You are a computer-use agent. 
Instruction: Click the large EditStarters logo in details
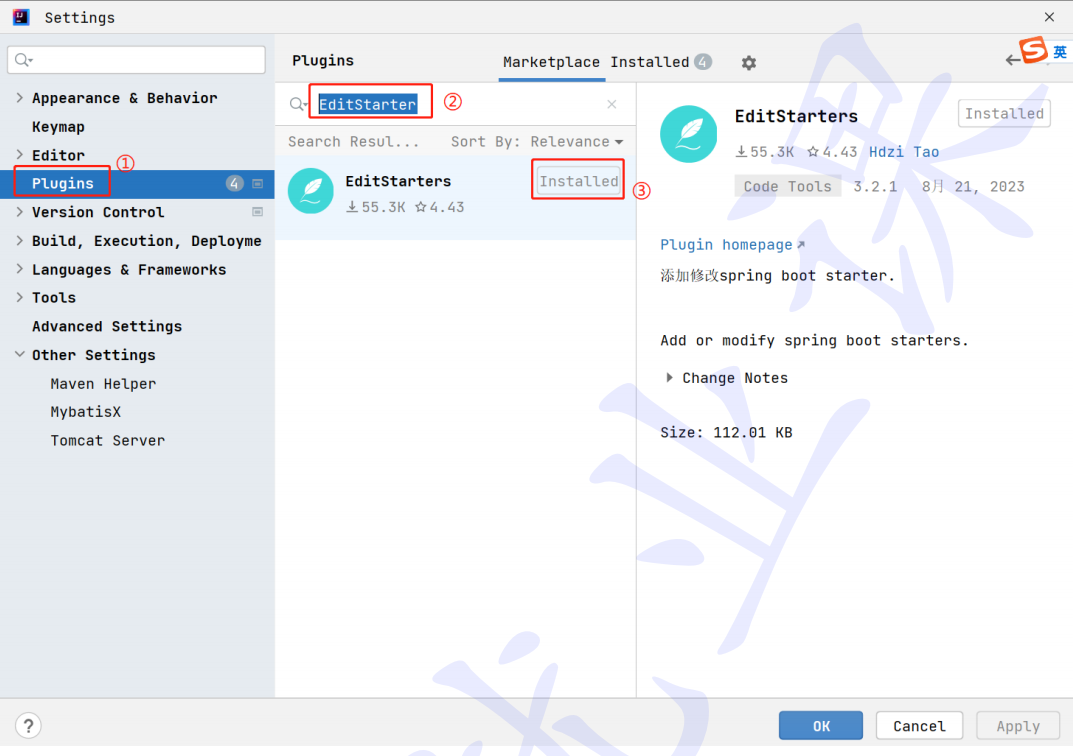click(688, 134)
